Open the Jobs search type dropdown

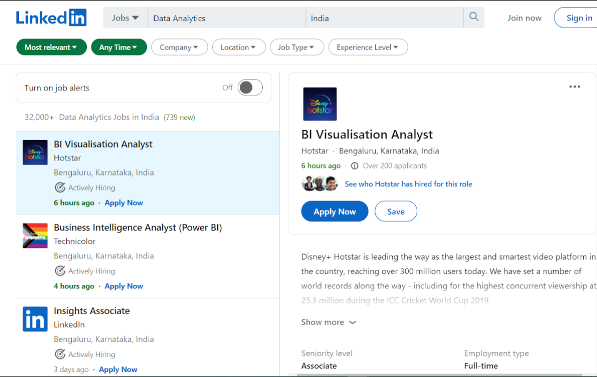(x=125, y=18)
